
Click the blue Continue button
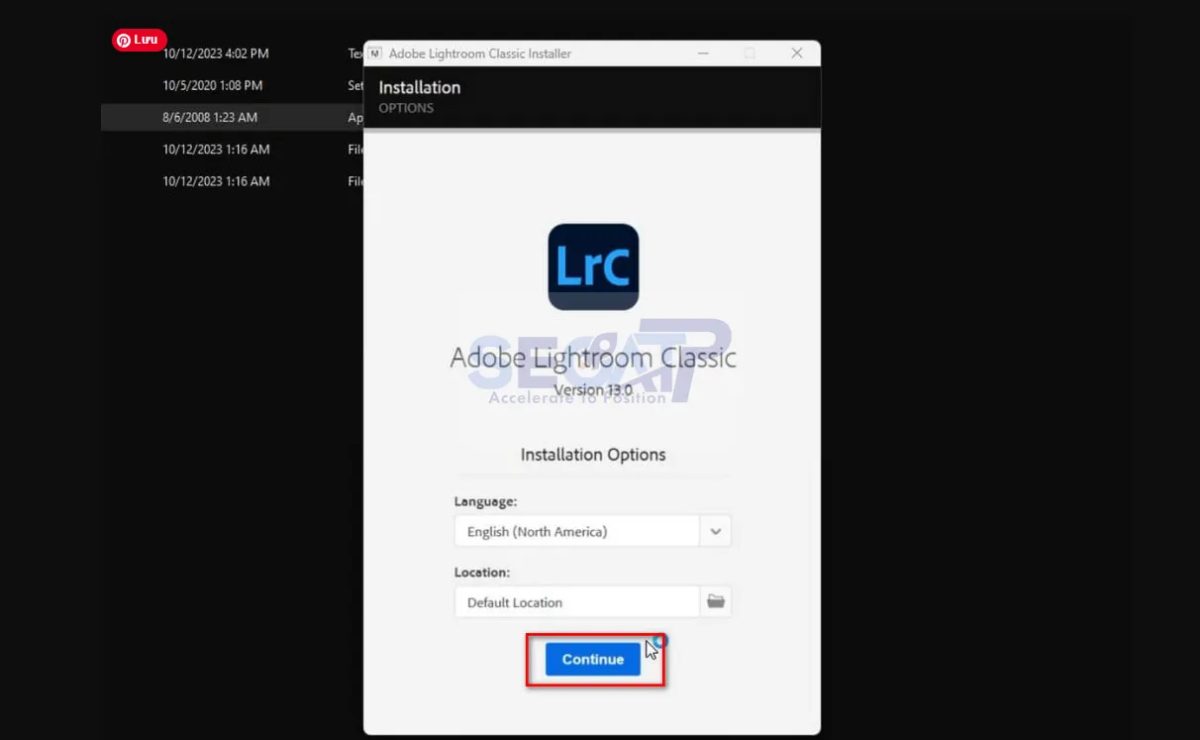[x=593, y=659]
